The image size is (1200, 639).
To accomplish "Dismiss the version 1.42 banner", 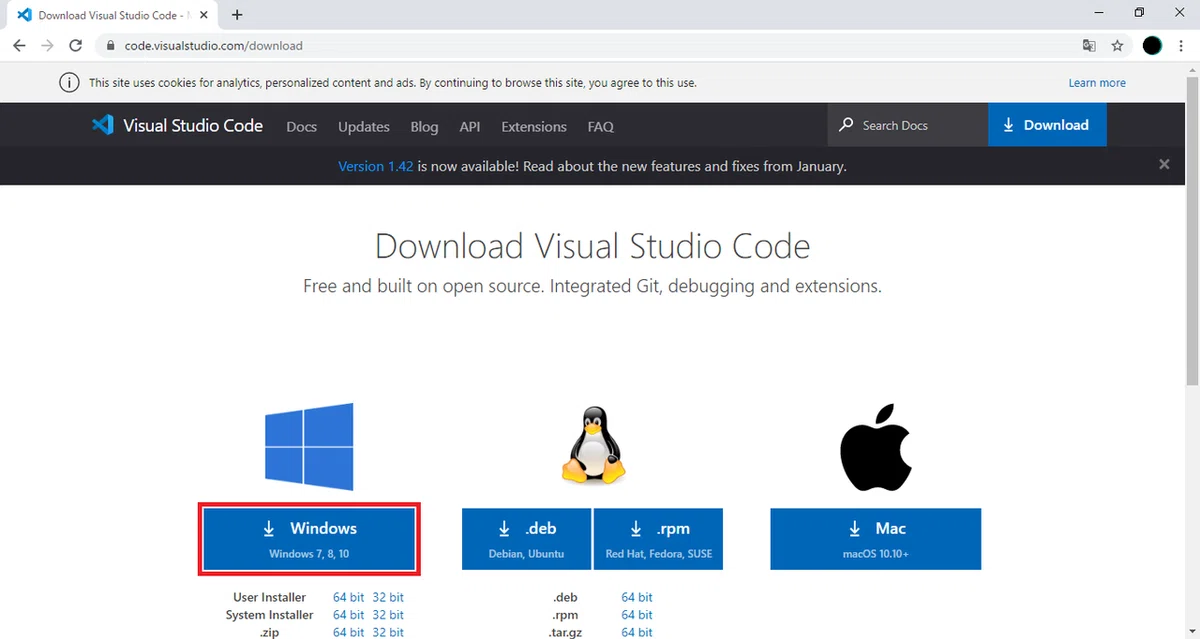I will tap(1164, 164).
